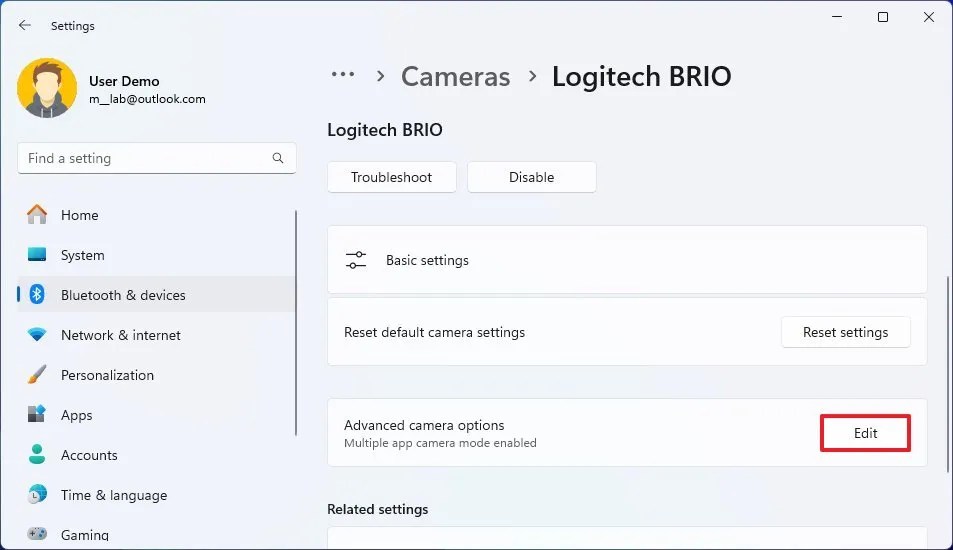
Task: Click the Basic settings sliders icon
Action: (356, 260)
